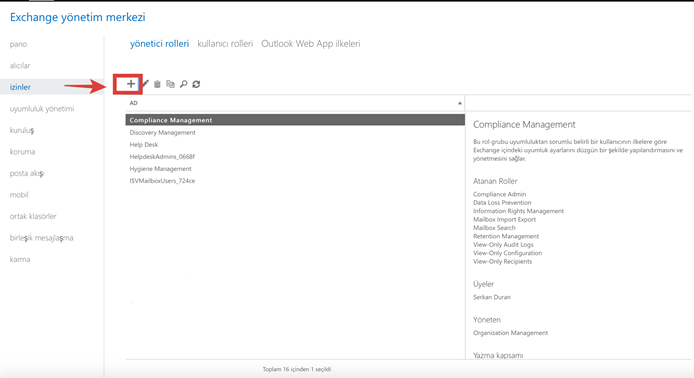Sort the list by the AD column header
The height and width of the screenshot is (378, 694).
click(x=295, y=103)
